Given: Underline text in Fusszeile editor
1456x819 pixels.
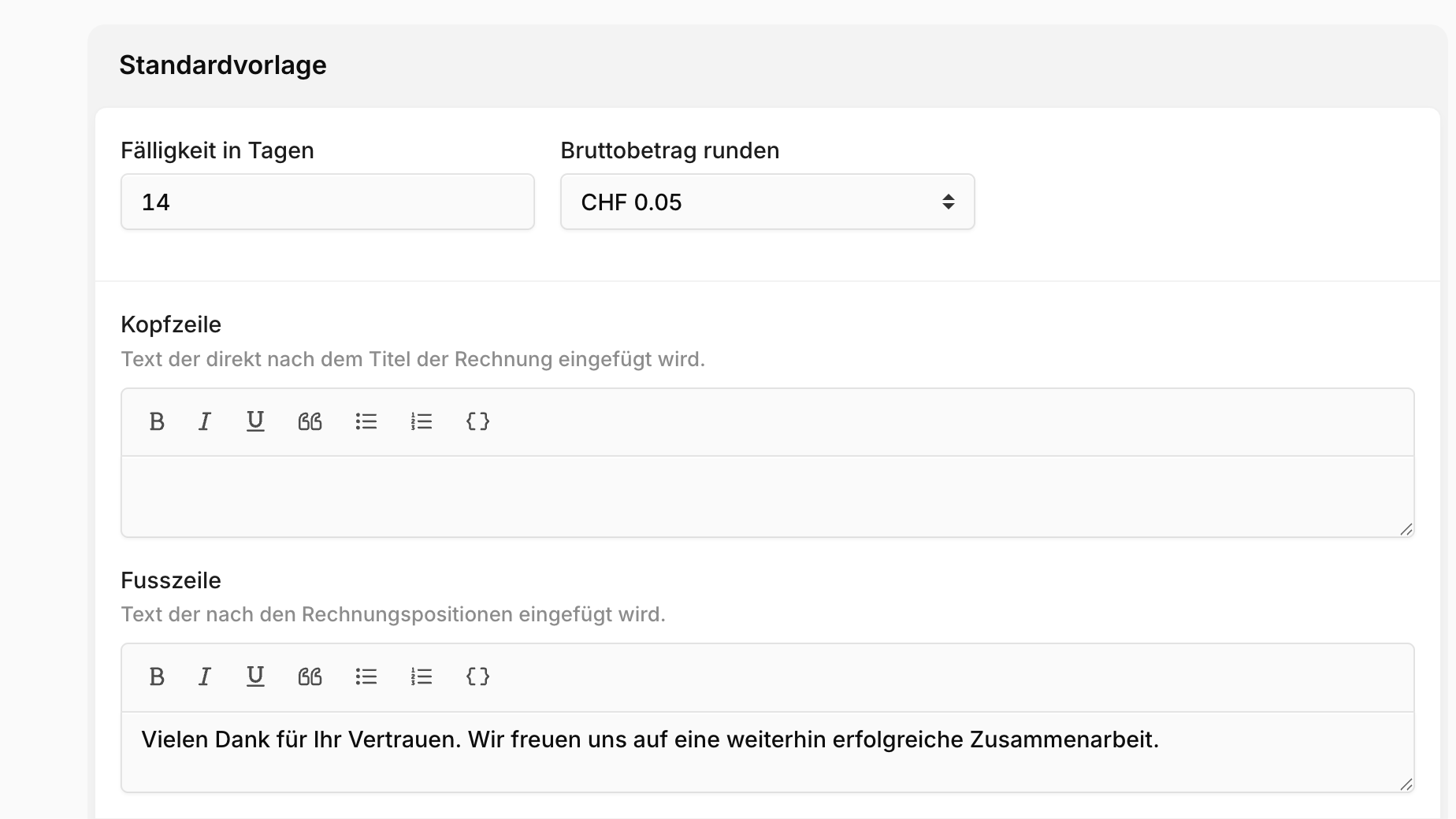Looking at the screenshot, I should (x=255, y=677).
